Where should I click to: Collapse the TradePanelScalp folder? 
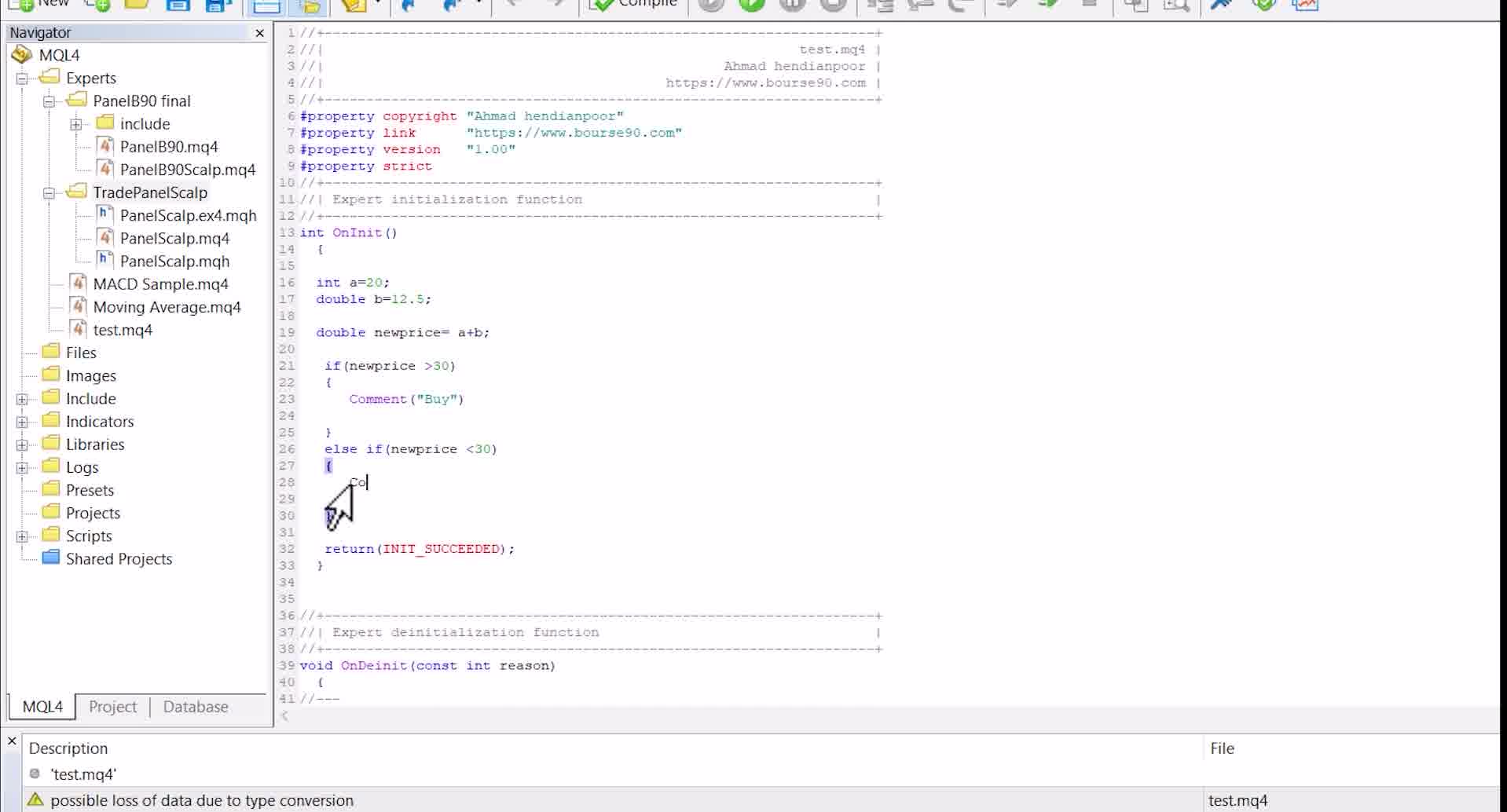pos(49,193)
